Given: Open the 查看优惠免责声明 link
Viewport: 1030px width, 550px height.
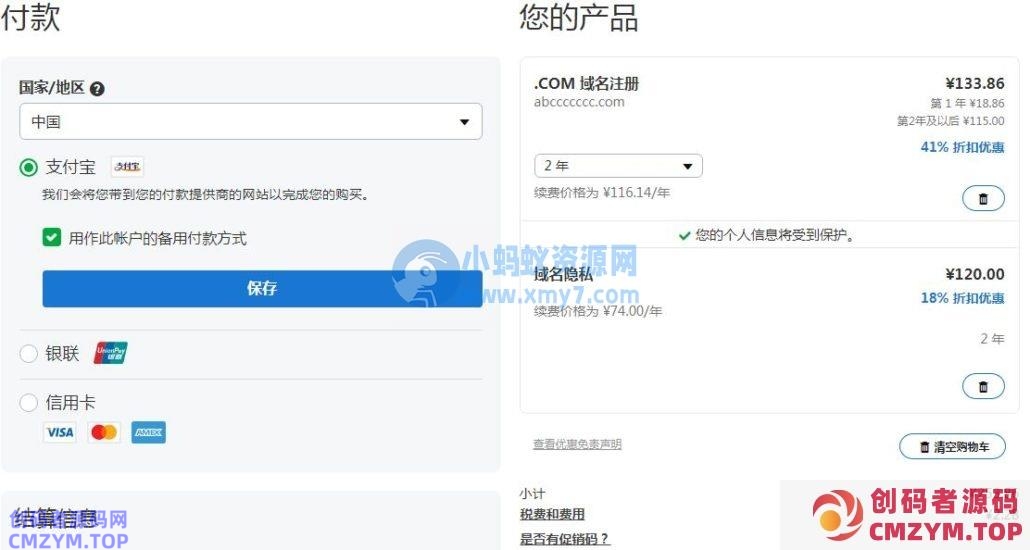Looking at the screenshot, I should 577,444.
